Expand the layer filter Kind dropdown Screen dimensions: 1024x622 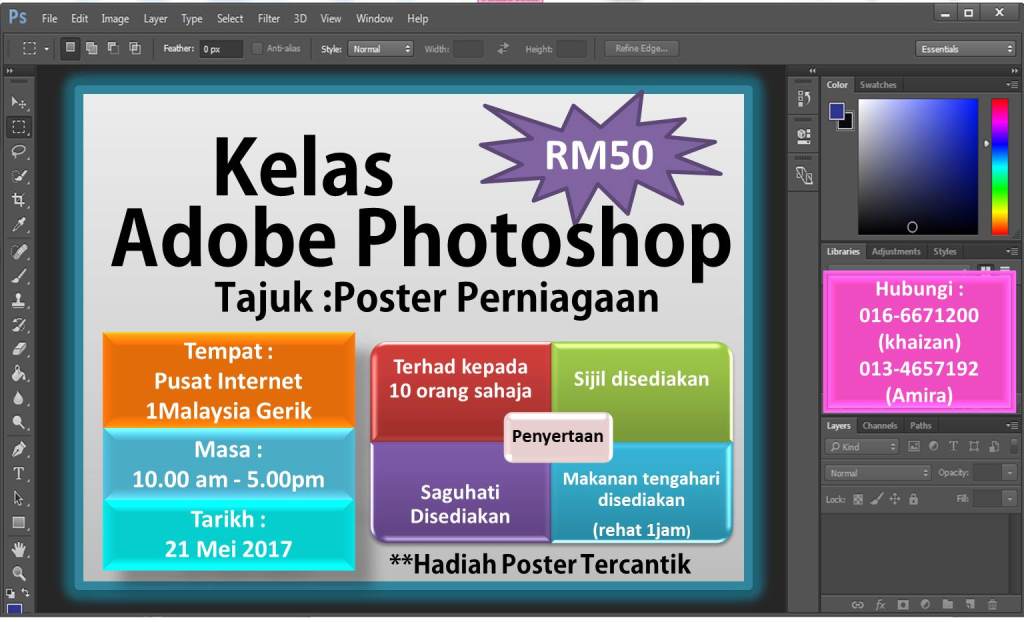coord(863,447)
